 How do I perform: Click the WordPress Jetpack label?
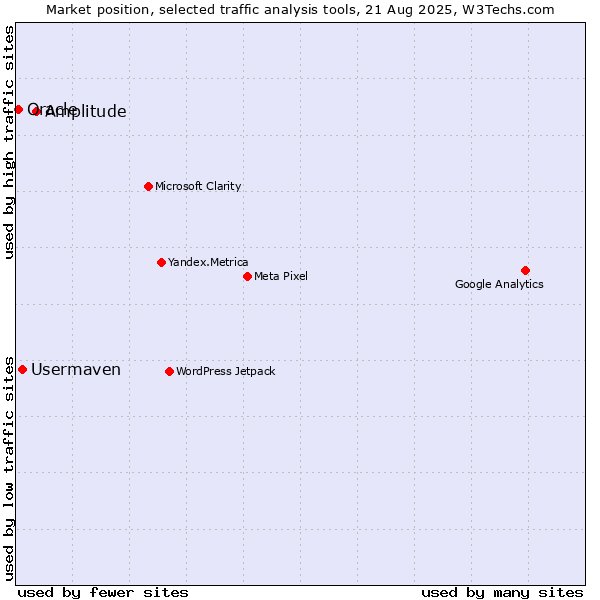pos(225,372)
